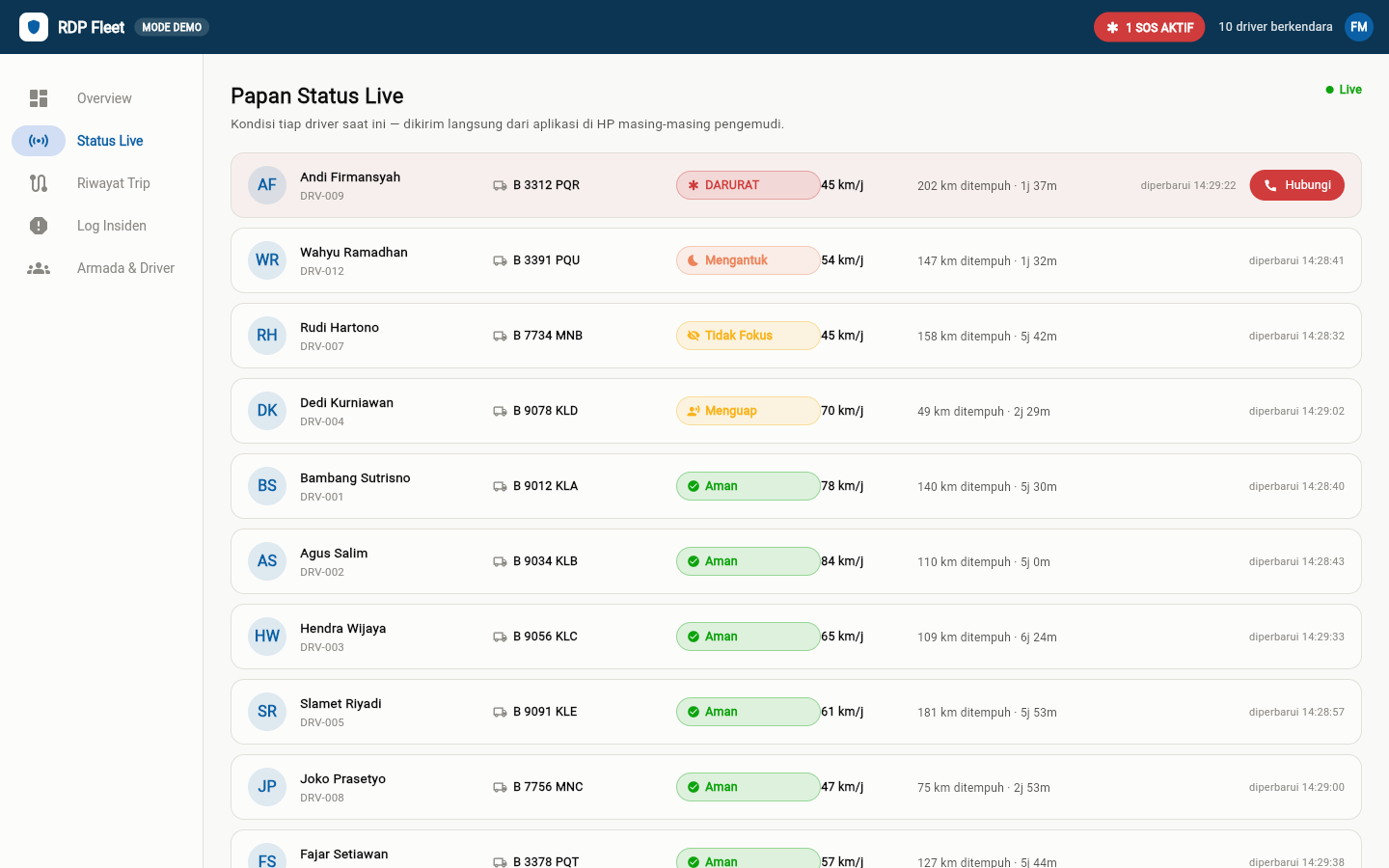Click the Mengantuk status badge

(749, 260)
